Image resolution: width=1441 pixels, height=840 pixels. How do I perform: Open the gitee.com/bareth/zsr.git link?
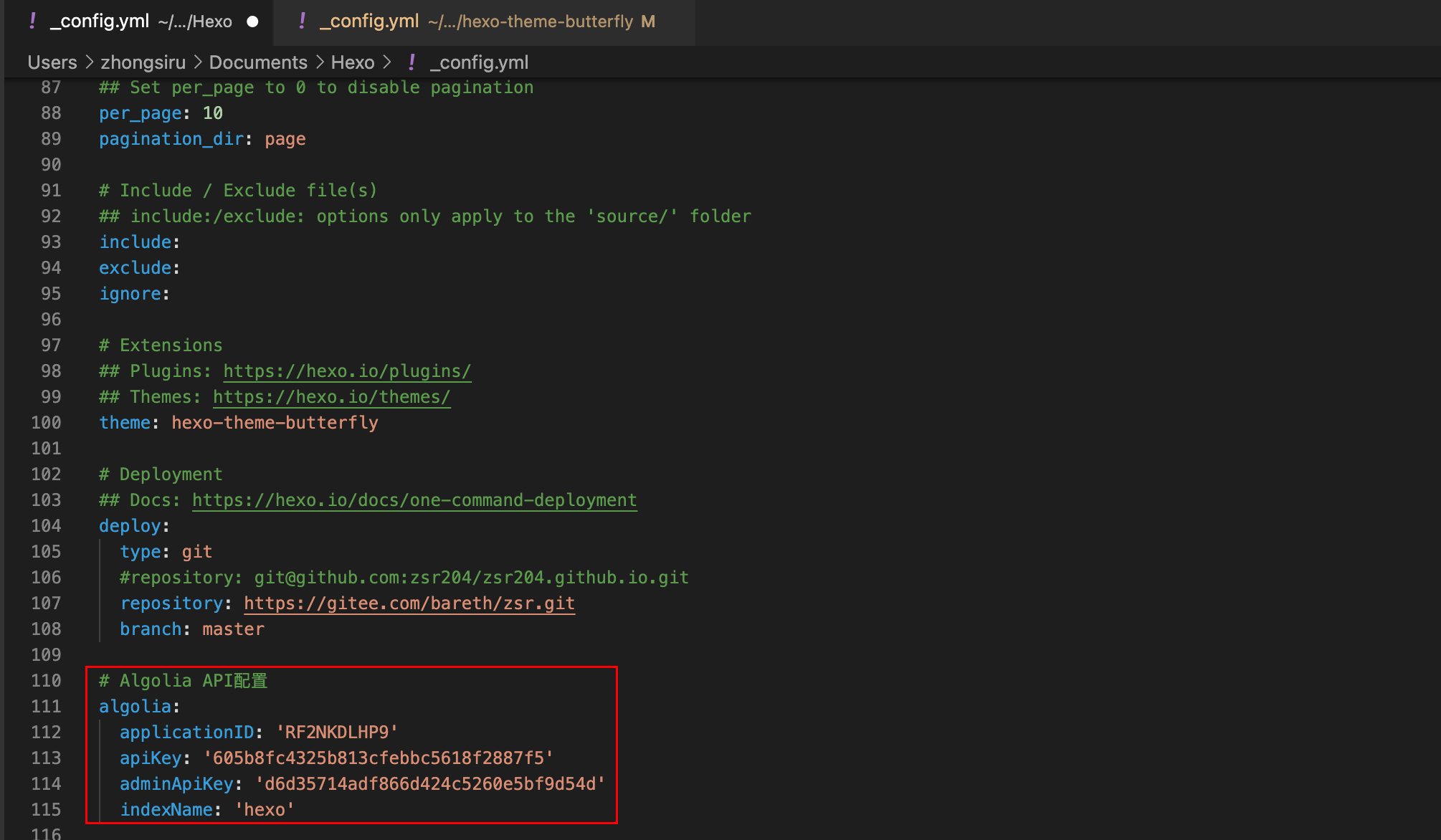409,603
